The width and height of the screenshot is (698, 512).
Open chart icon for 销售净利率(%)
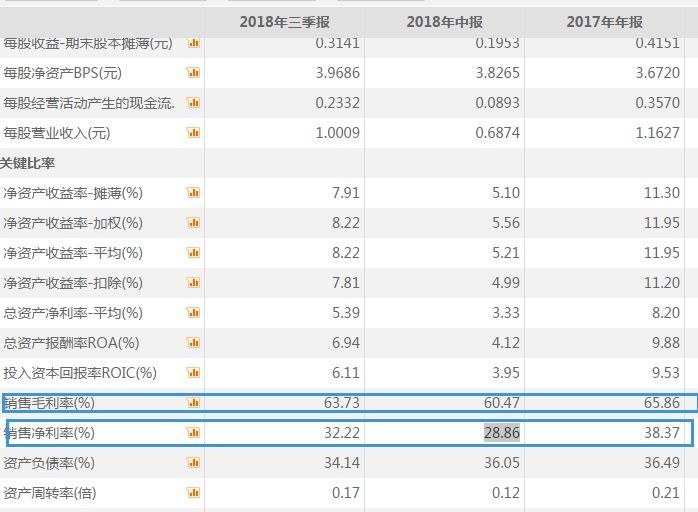click(193, 433)
